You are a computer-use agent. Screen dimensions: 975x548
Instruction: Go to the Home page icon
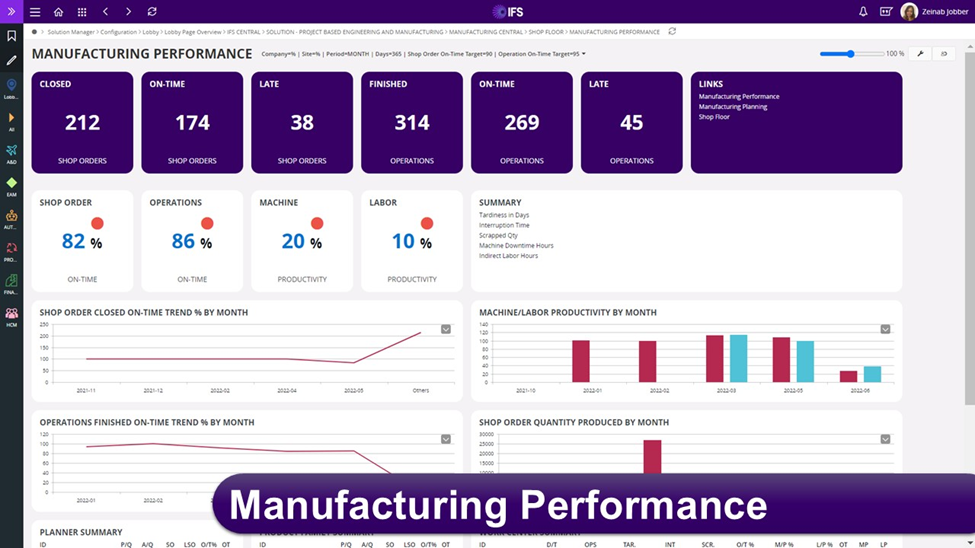pyautogui.click(x=58, y=12)
